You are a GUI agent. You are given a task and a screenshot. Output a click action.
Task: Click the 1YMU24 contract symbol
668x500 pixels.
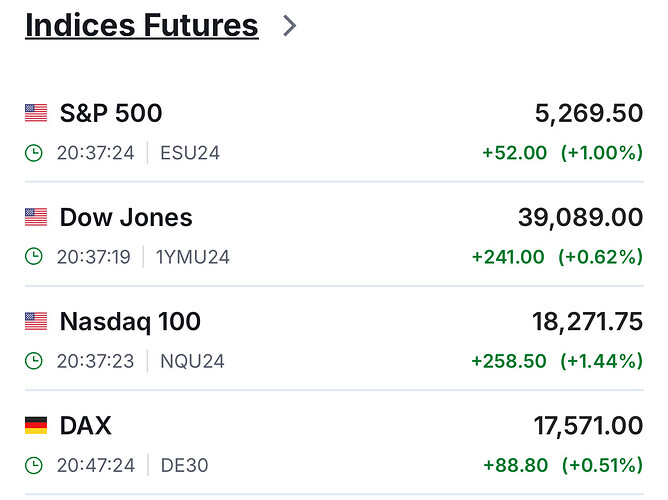pos(193,257)
